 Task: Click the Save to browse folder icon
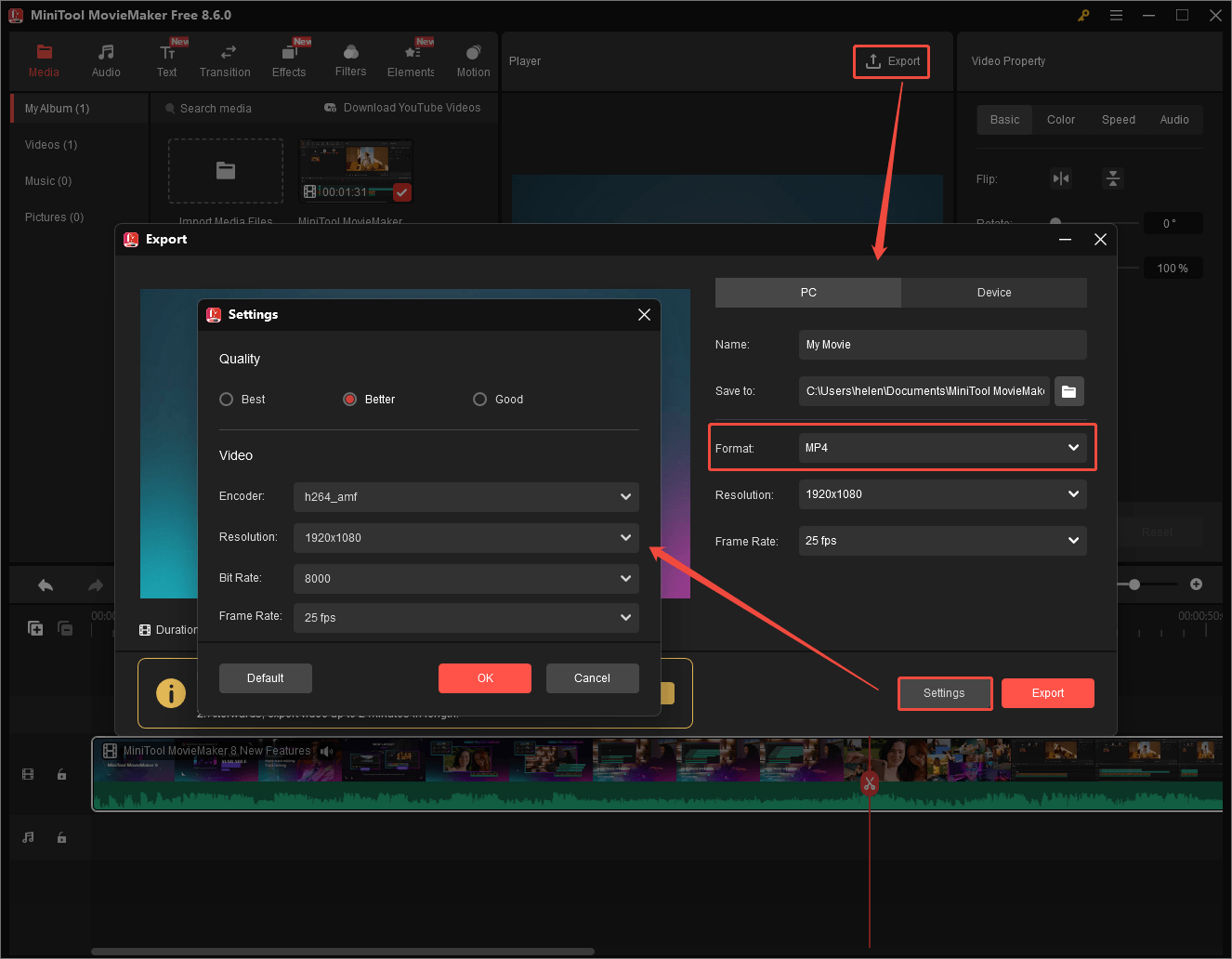(1069, 391)
